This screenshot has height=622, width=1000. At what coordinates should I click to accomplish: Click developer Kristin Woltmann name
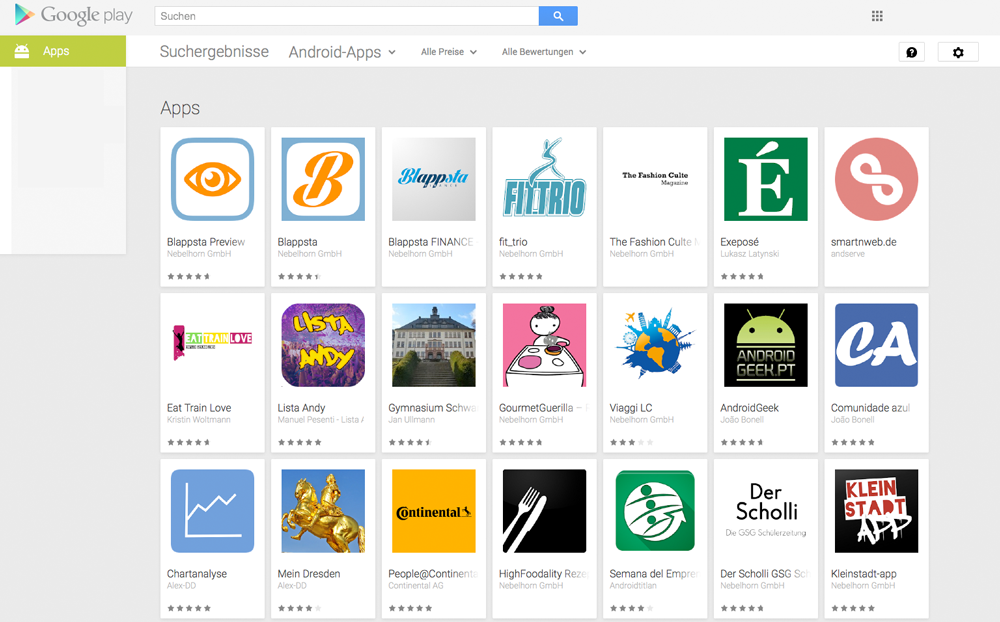pos(198,420)
